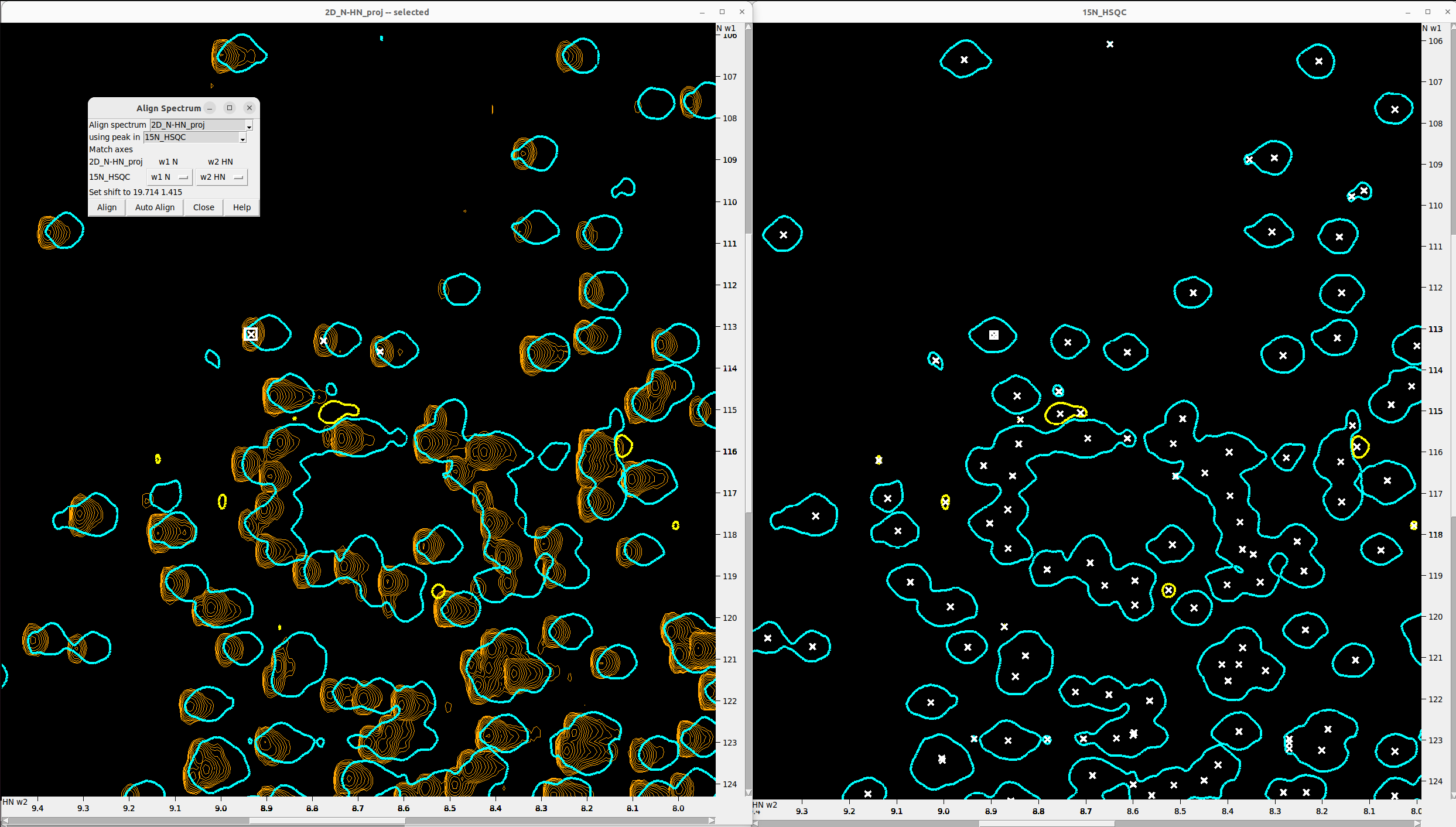Click the Align button
Viewport: 1456px width, 827px height.
[x=107, y=207]
